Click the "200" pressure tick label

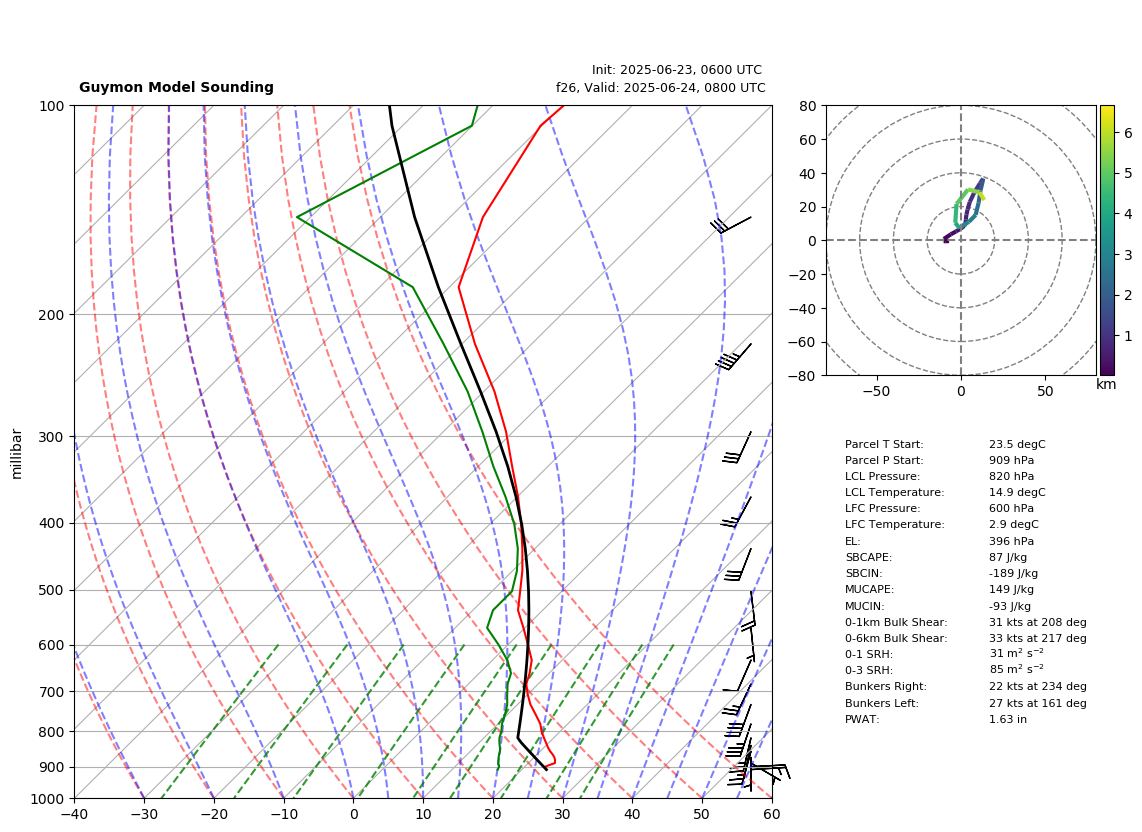tap(54, 315)
